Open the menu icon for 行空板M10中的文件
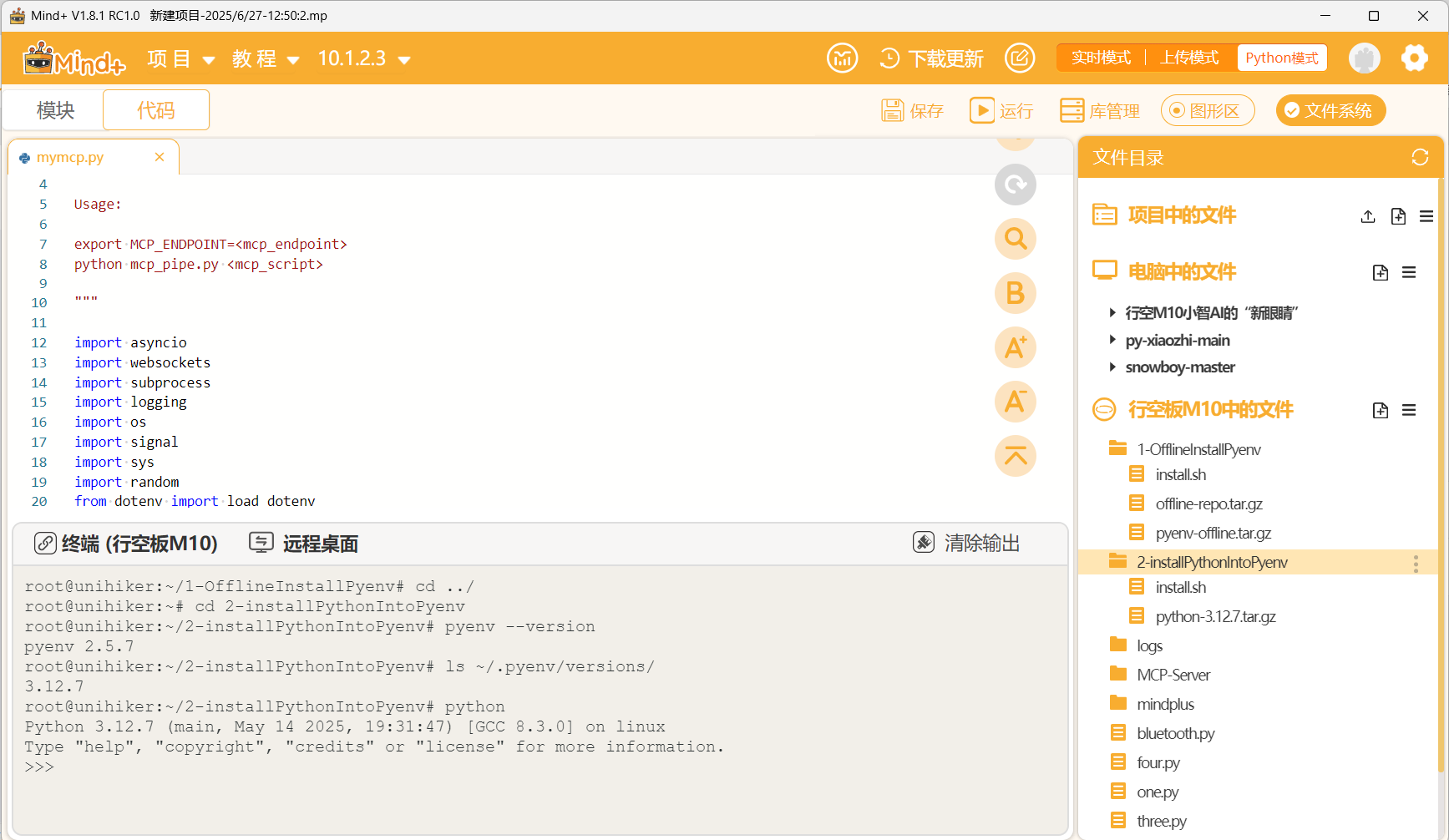Image resolution: width=1449 pixels, height=840 pixels. click(1409, 410)
